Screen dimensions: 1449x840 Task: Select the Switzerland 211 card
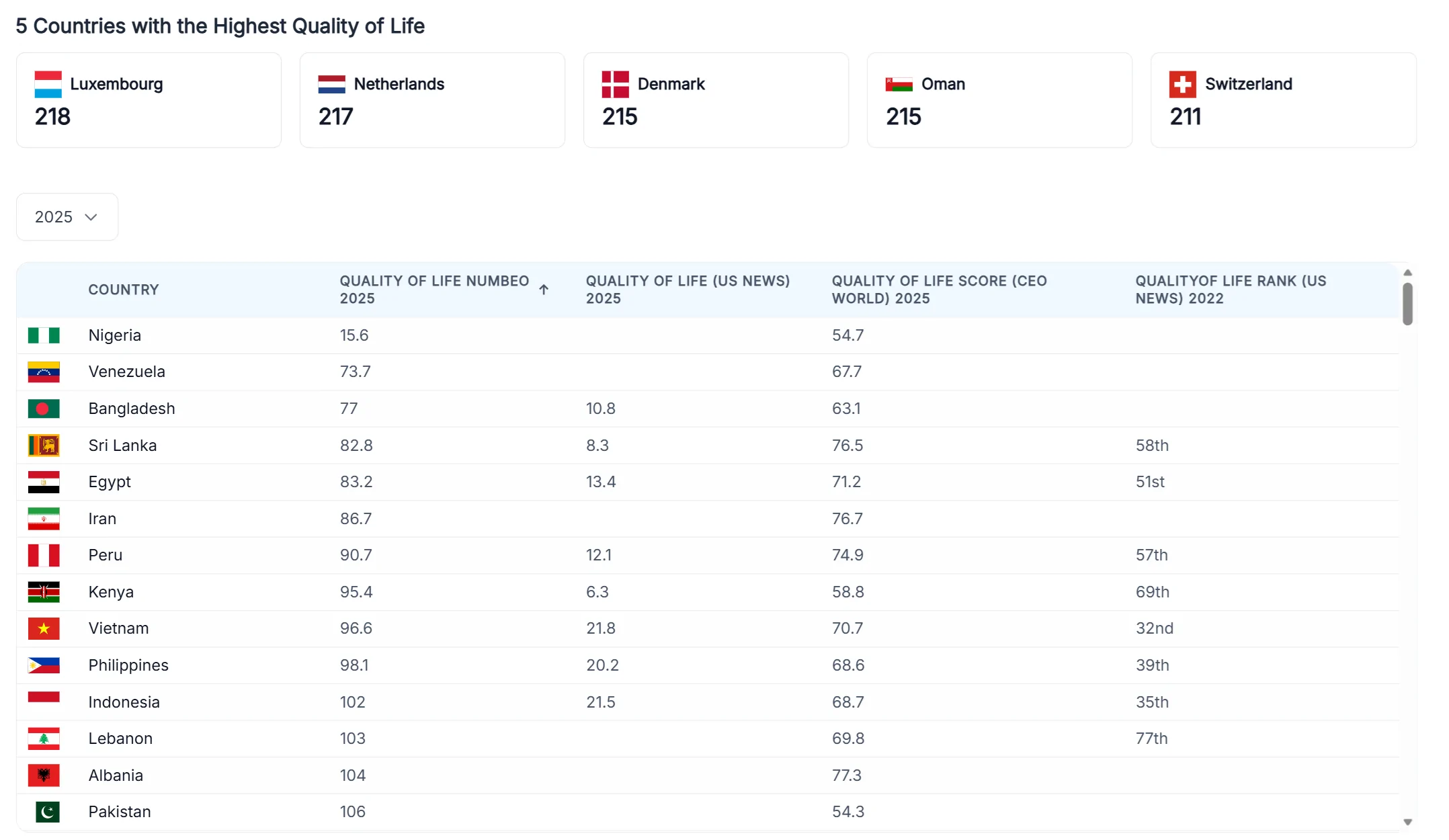click(x=1282, y=100)
